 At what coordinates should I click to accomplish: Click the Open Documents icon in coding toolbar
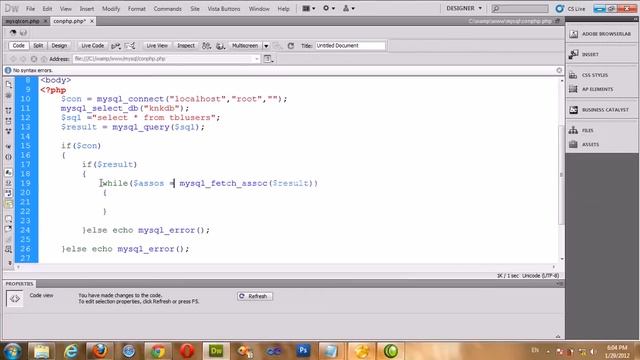pyautogui.click(x=9, y=84)
